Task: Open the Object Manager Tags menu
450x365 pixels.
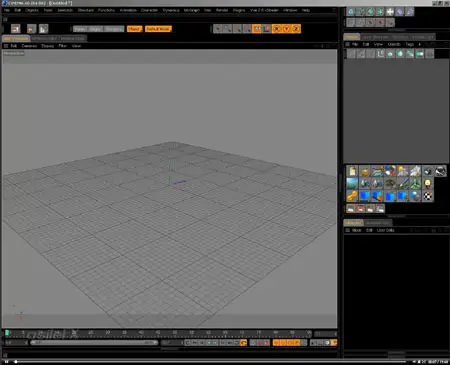Action: 410,44
